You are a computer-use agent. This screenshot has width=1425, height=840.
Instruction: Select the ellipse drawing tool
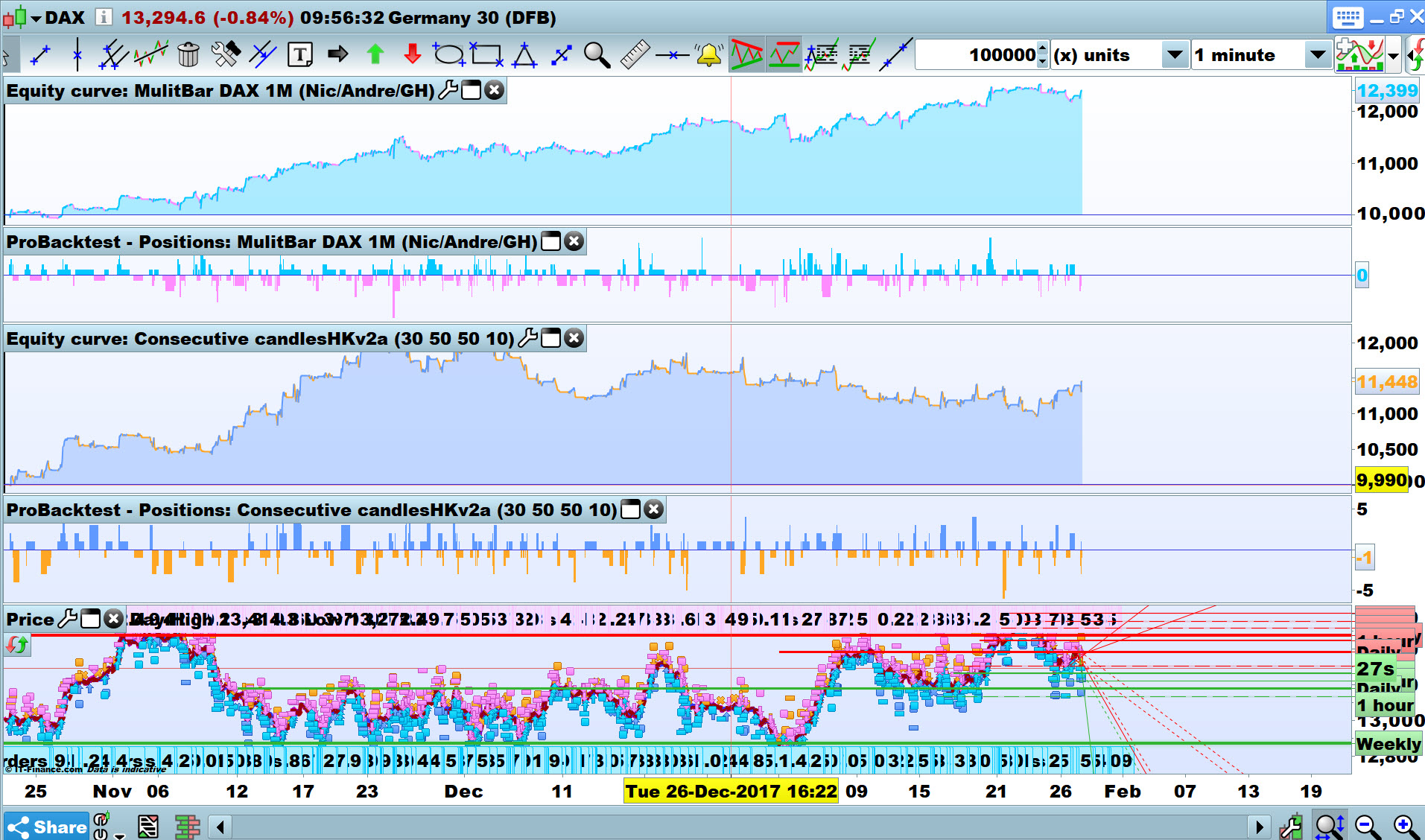pyautogui.click(x=449, y=55)
